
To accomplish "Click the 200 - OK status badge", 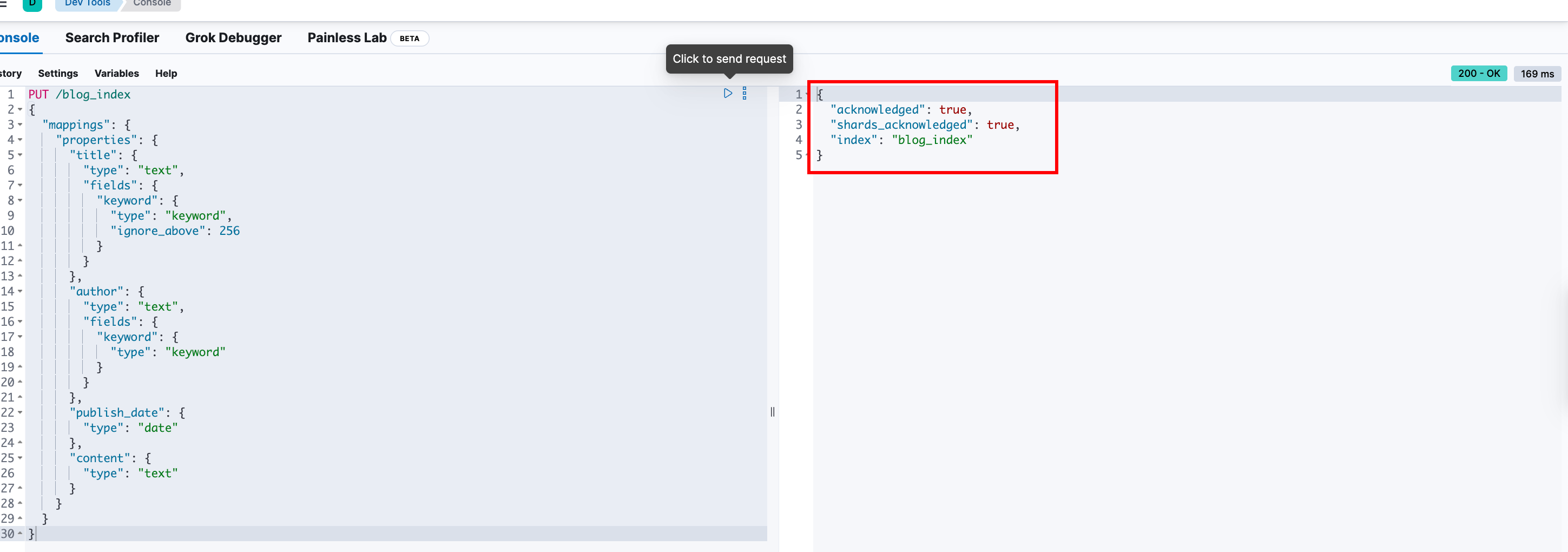I will pos(1479,73).
